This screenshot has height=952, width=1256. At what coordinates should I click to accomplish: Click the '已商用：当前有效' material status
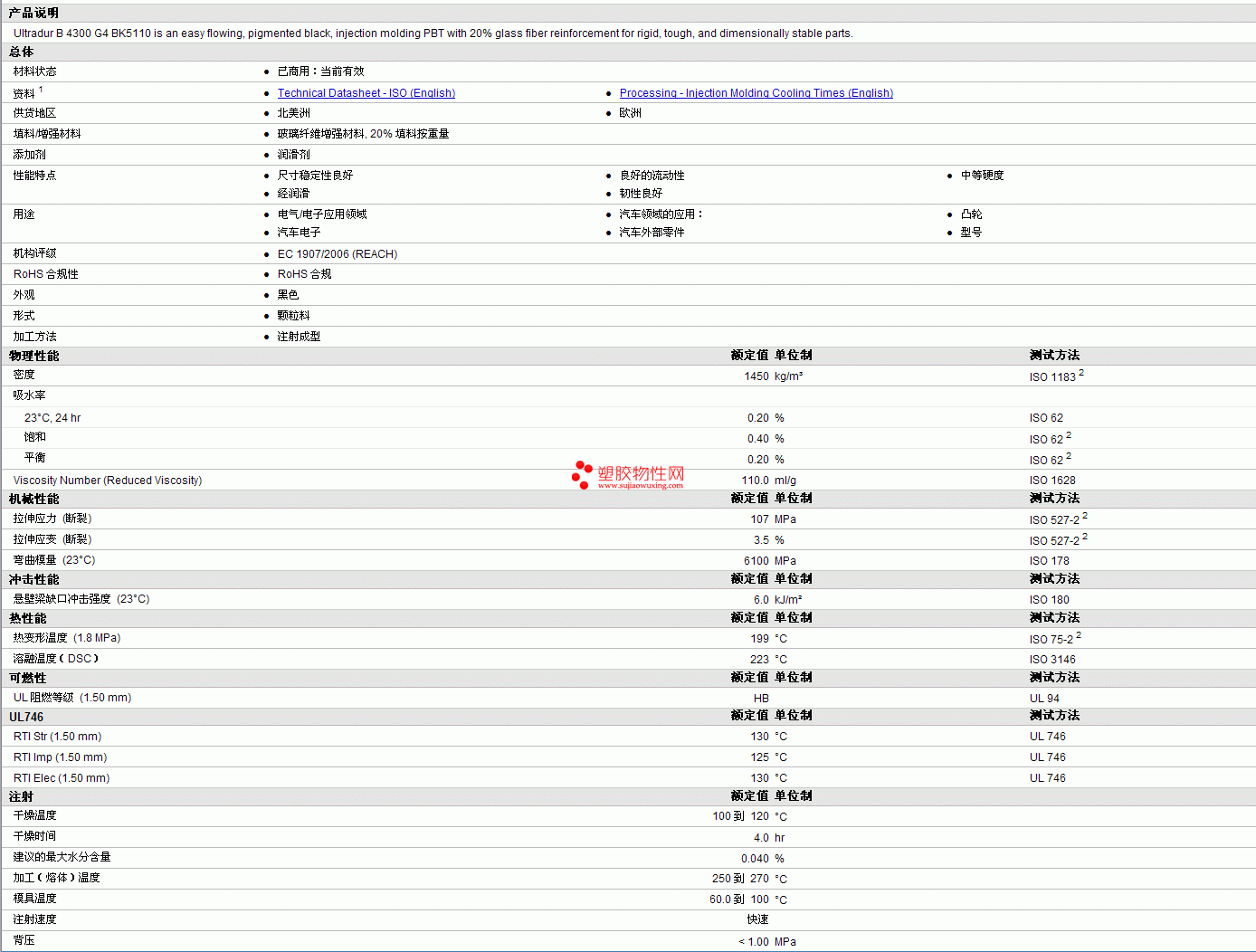pyautogui.click(x=320, y=71)
